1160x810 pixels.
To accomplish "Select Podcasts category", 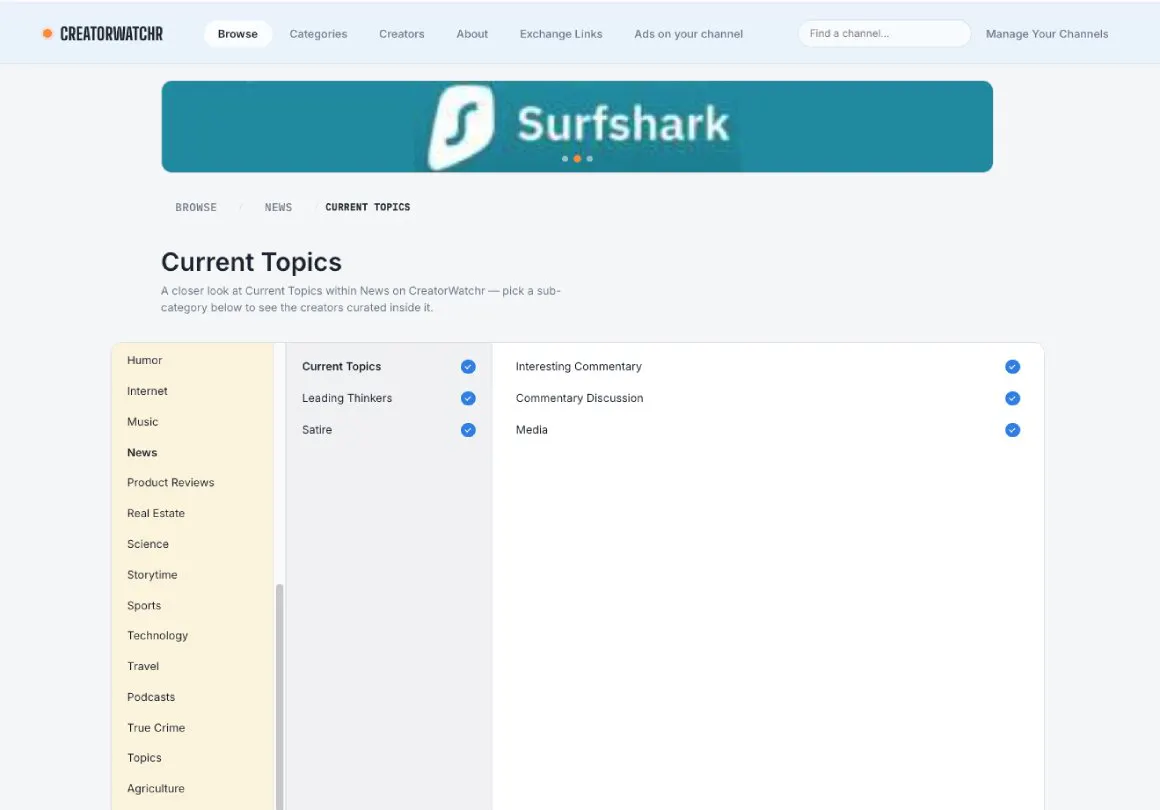I will point(151,697).
